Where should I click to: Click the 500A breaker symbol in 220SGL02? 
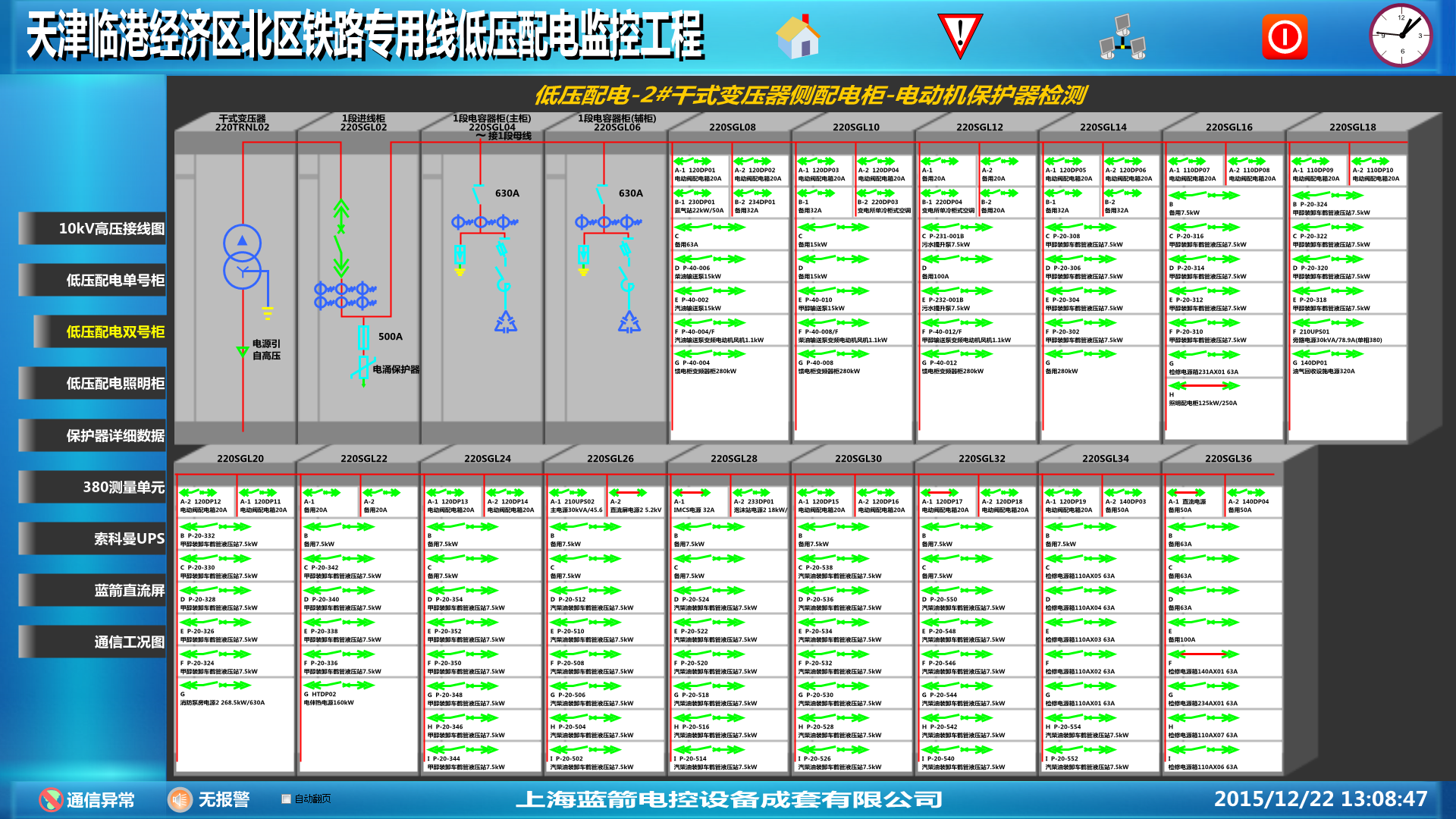(363, 337)
